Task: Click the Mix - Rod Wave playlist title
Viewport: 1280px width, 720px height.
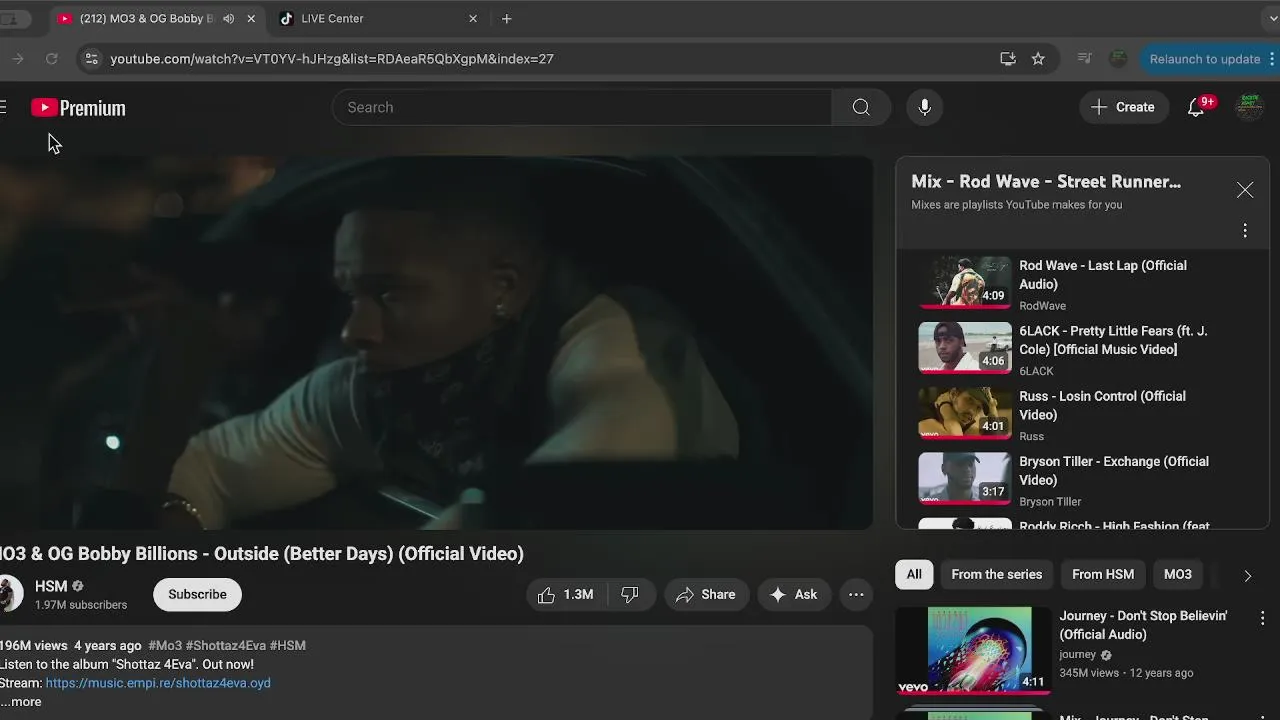Action: 1046,181
